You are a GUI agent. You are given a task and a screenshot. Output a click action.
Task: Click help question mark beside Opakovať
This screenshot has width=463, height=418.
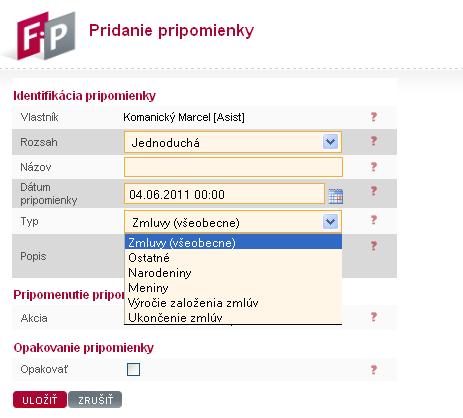[x=374, y=370]
